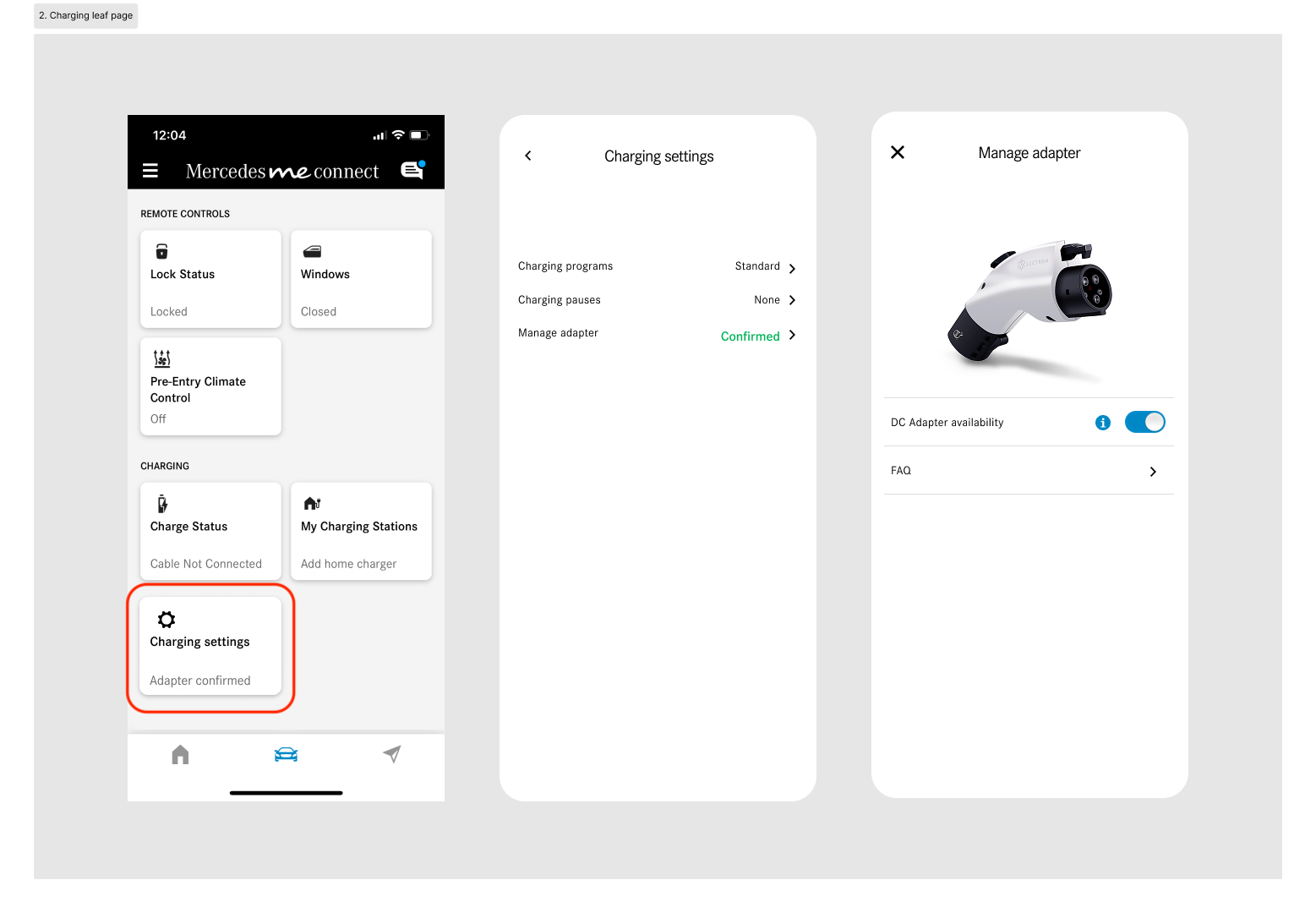Click the Wi-Fi status icon

pos(398,135)
